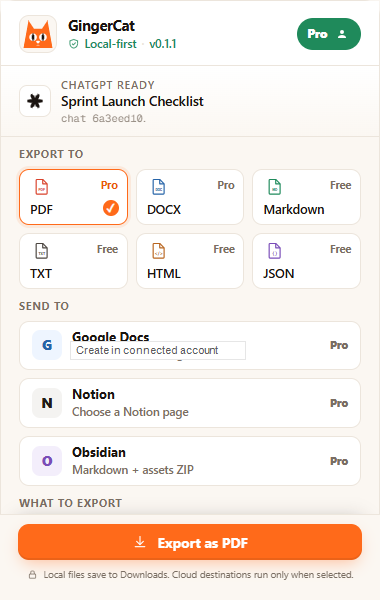Viewport: 380px width, 600px height.
Task: Click the Free label on Markdown card
Action: 341,185
